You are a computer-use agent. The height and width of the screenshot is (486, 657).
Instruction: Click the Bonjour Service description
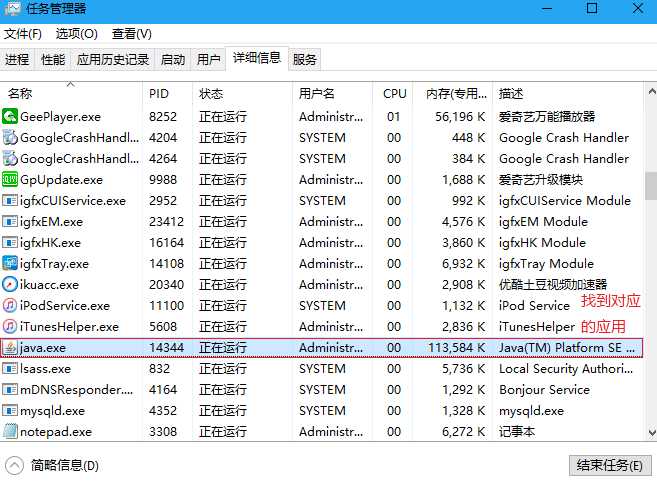[544, 390]
